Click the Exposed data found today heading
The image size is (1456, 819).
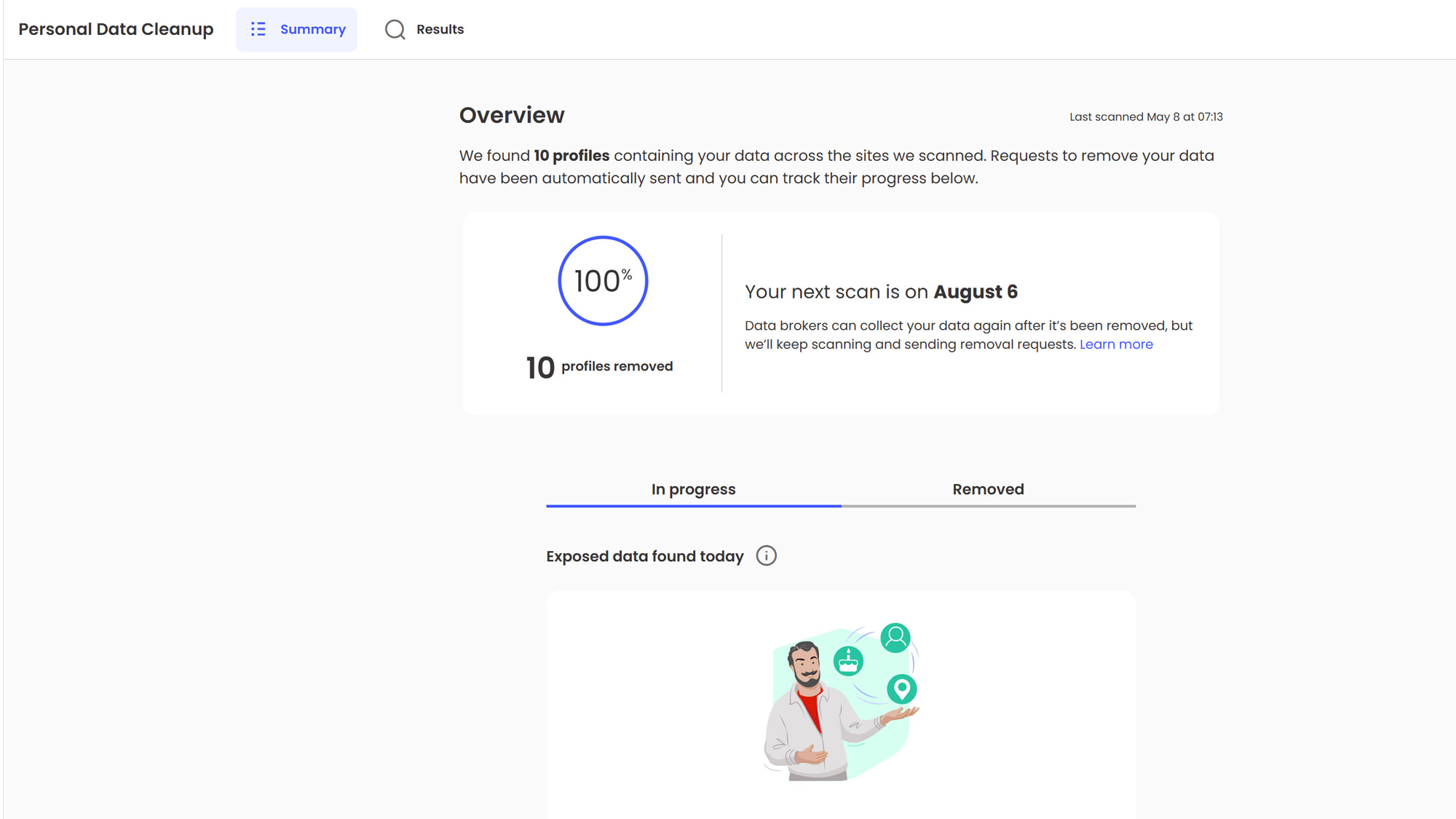(645, 556)
